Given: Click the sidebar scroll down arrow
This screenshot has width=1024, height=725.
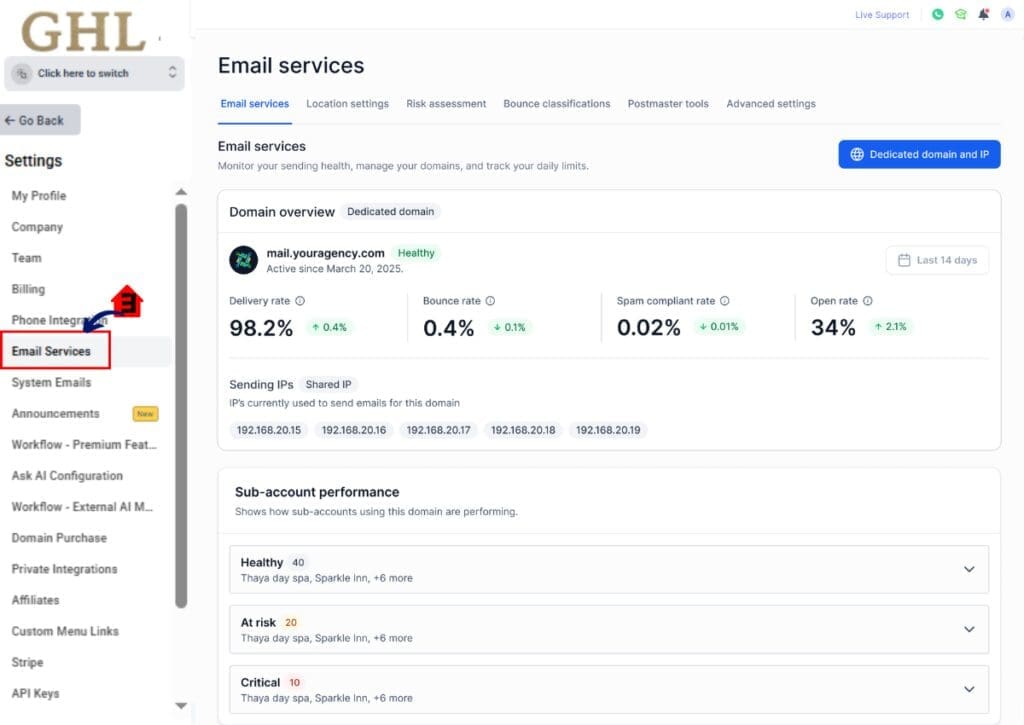Looking at the screenshot, I should (x=181, y=705).
